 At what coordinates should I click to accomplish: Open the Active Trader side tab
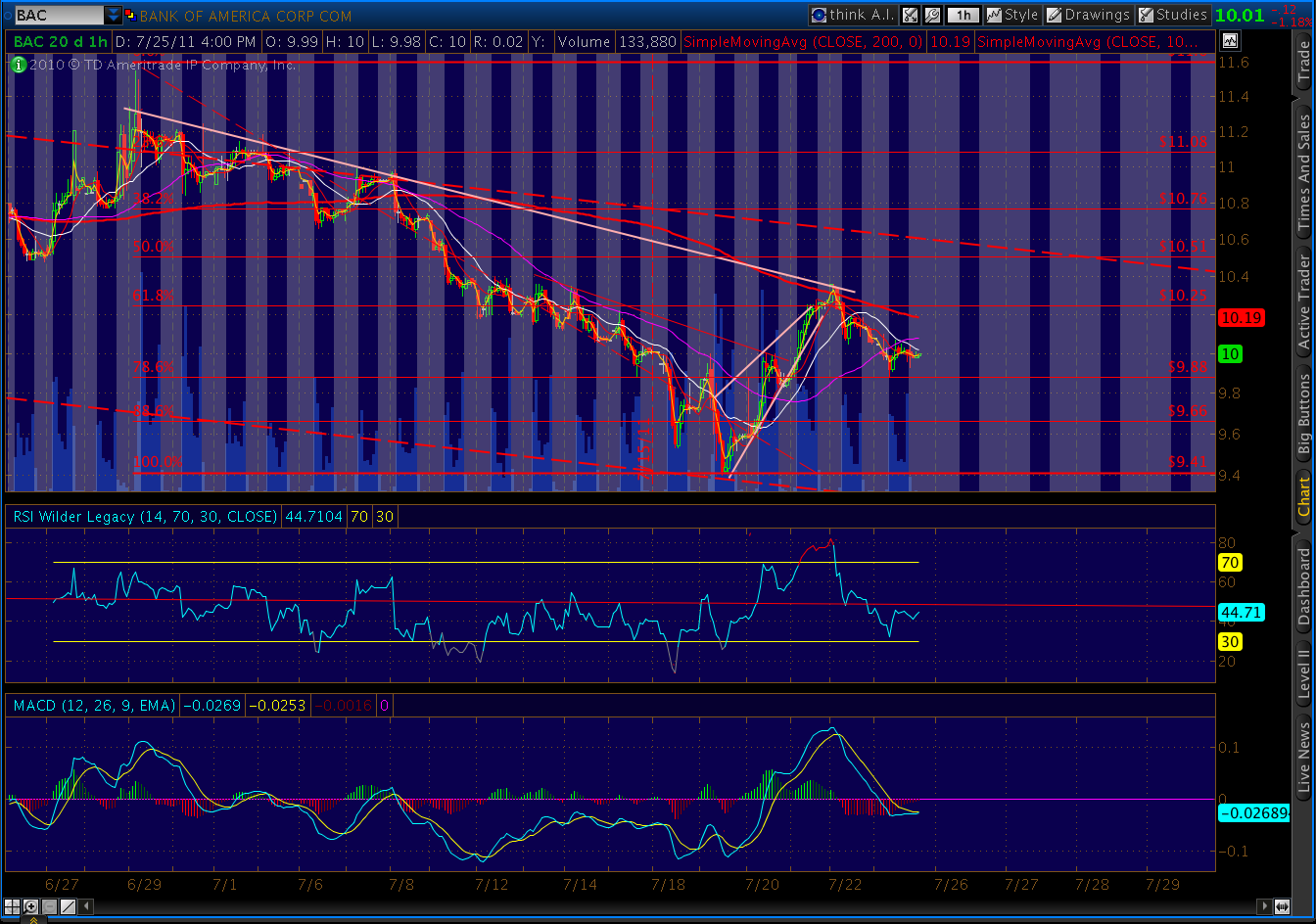[1303, 300]
